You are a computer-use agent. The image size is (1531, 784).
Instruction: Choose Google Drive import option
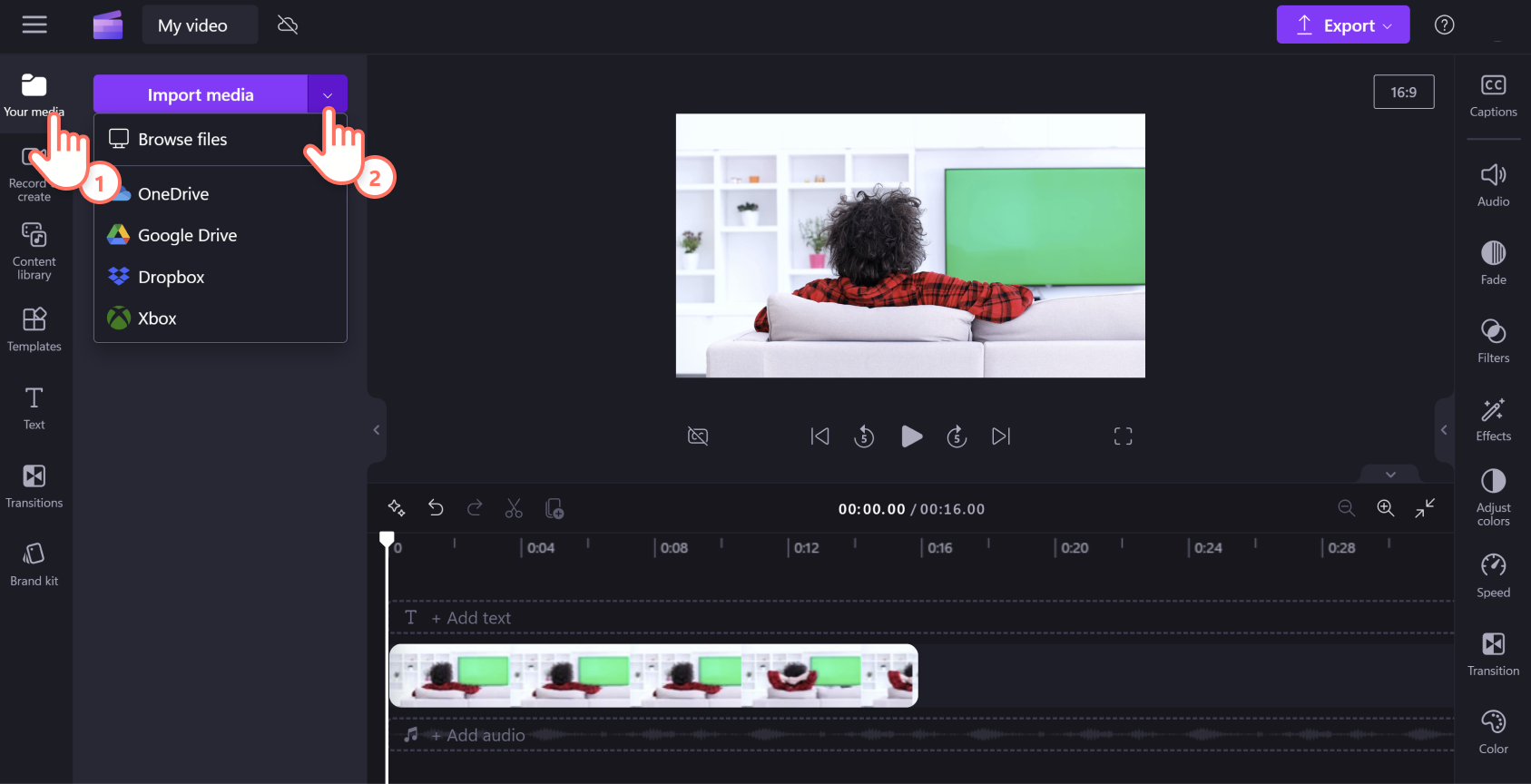(221, 235)
